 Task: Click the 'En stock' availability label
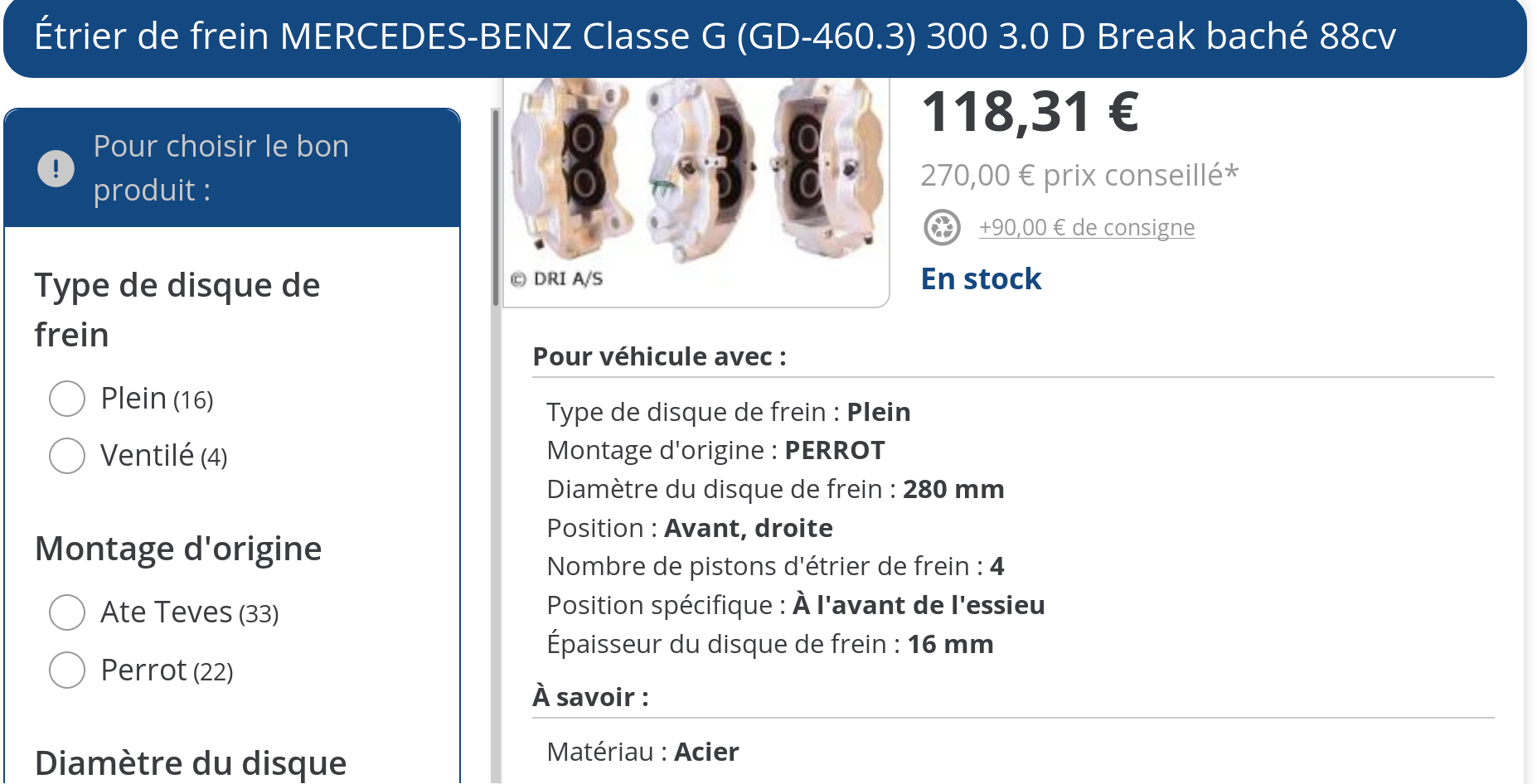click(x=981, y=279)
